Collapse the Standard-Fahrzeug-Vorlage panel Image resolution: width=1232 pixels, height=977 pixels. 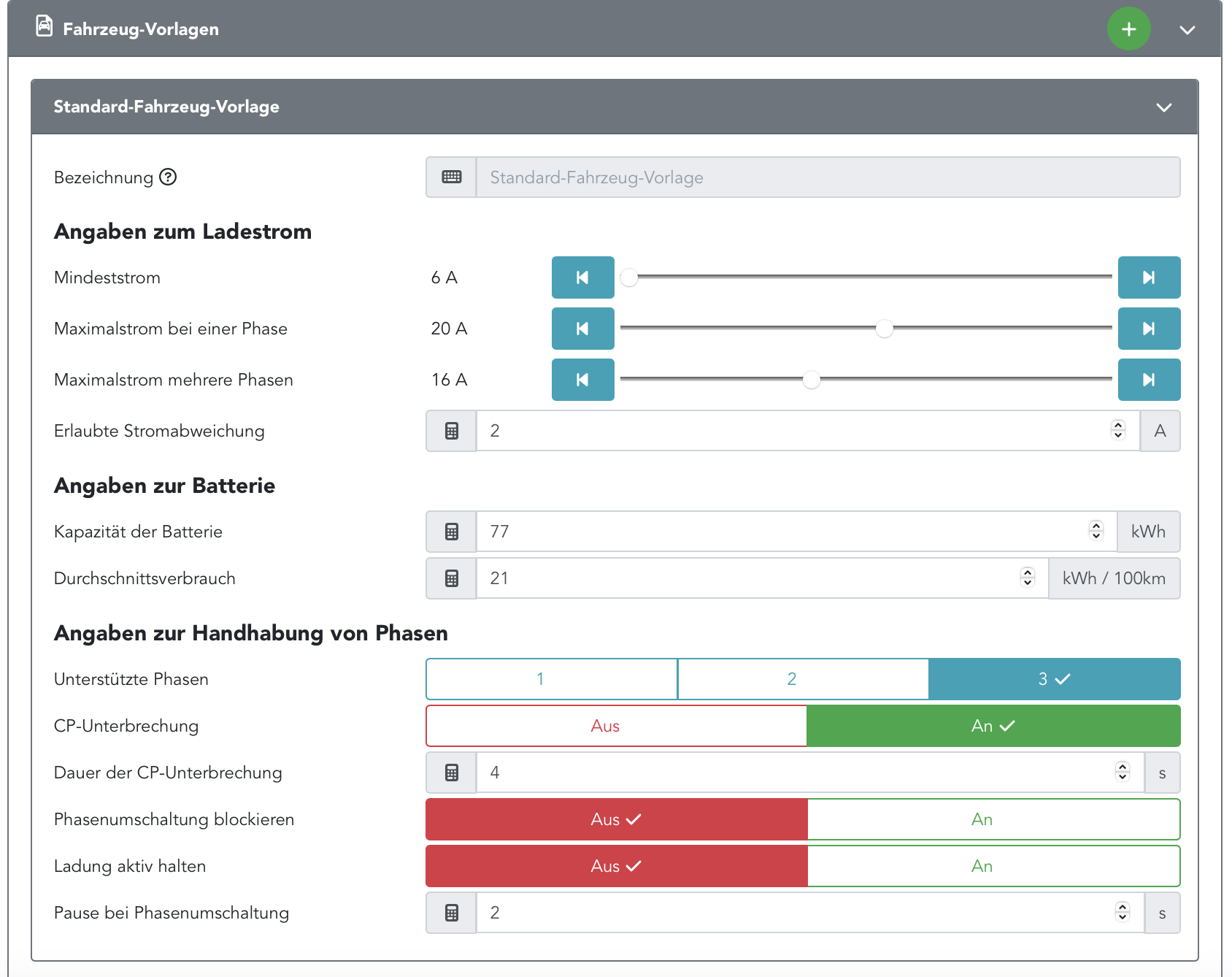coord(1163,107)
